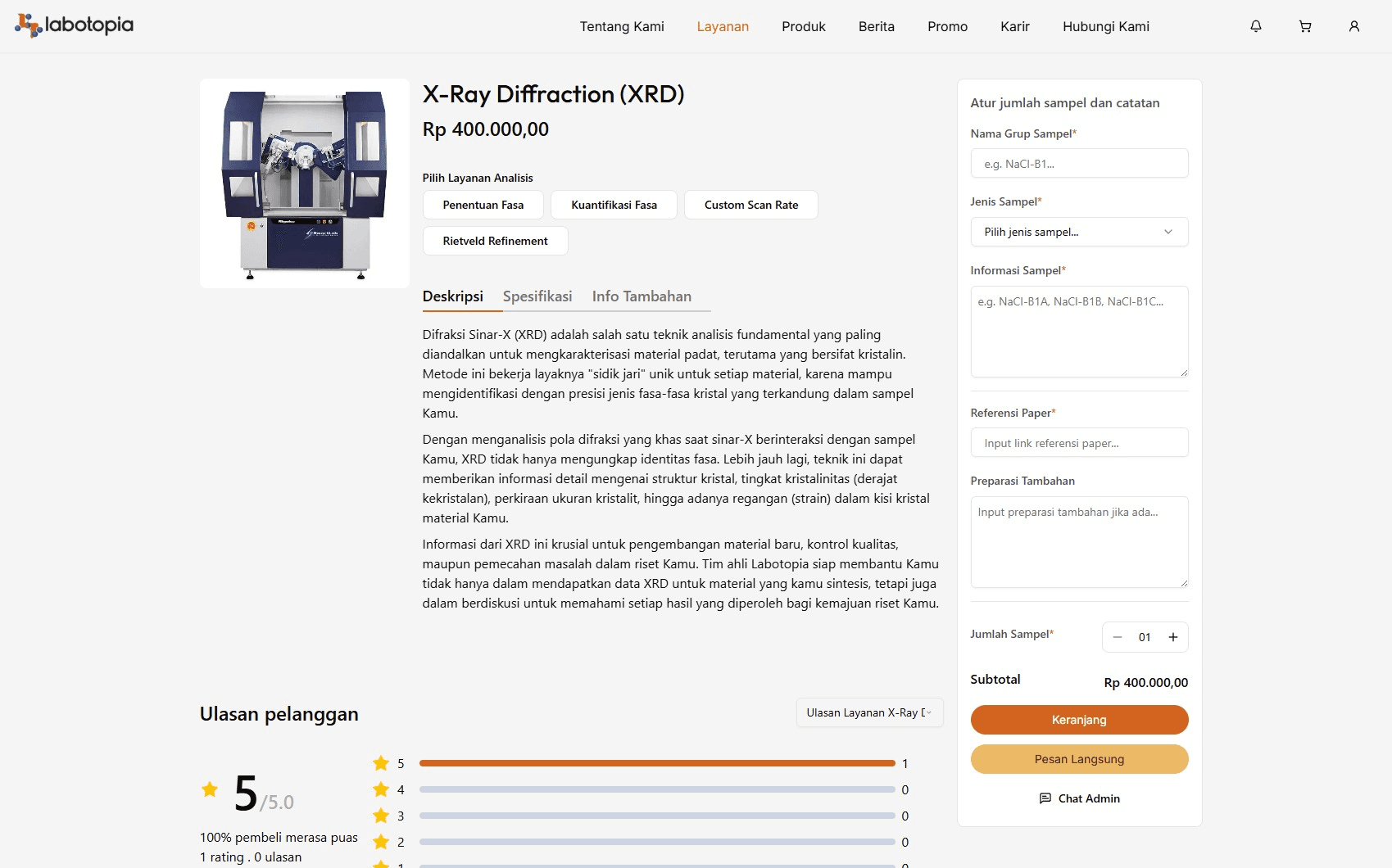Screen dimensions: 1392x868
Task: Click the Pesan Langsung button
Action: [1079, 759]
